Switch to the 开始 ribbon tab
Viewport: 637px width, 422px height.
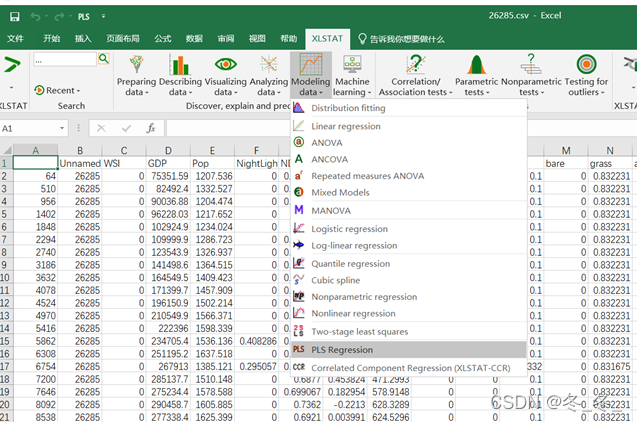point(52,39)
